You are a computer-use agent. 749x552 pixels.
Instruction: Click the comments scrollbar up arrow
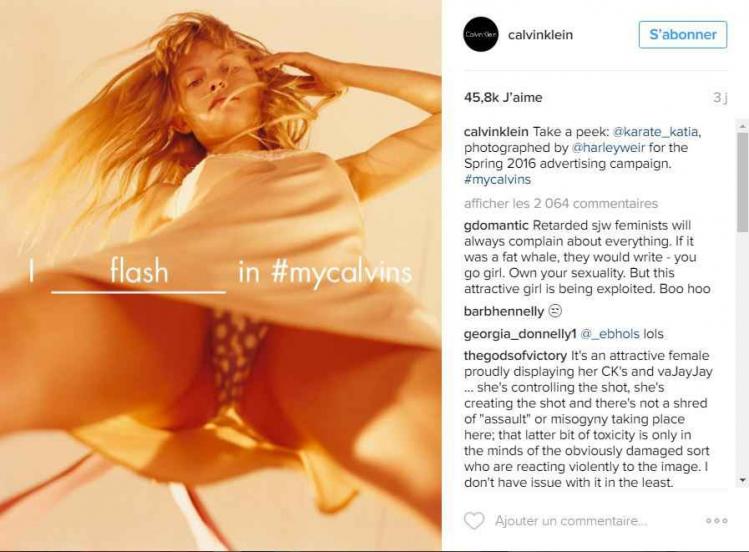(742, 126)
